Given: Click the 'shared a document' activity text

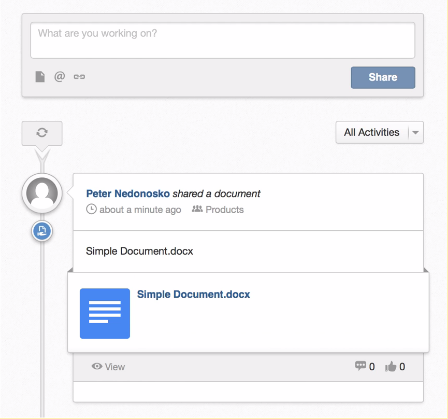Looking at the screenshot, I should [216, 193].
